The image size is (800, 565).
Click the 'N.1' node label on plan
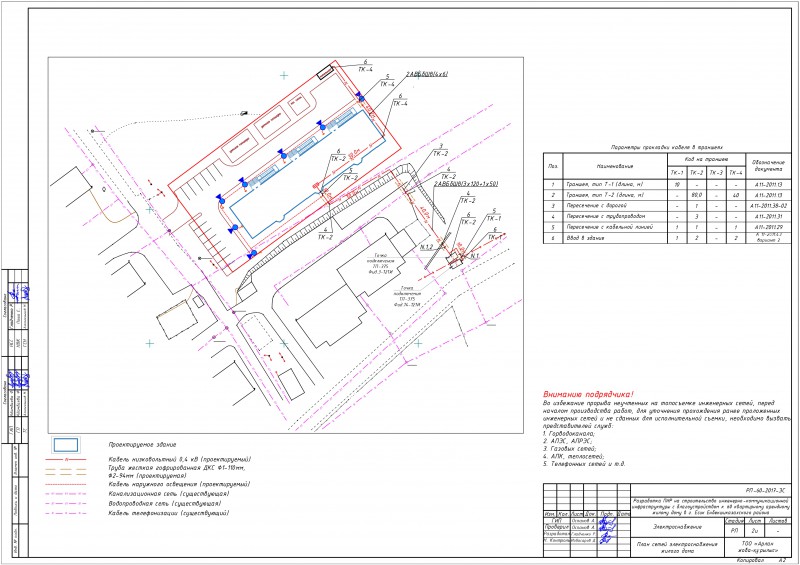coord(474,256)
